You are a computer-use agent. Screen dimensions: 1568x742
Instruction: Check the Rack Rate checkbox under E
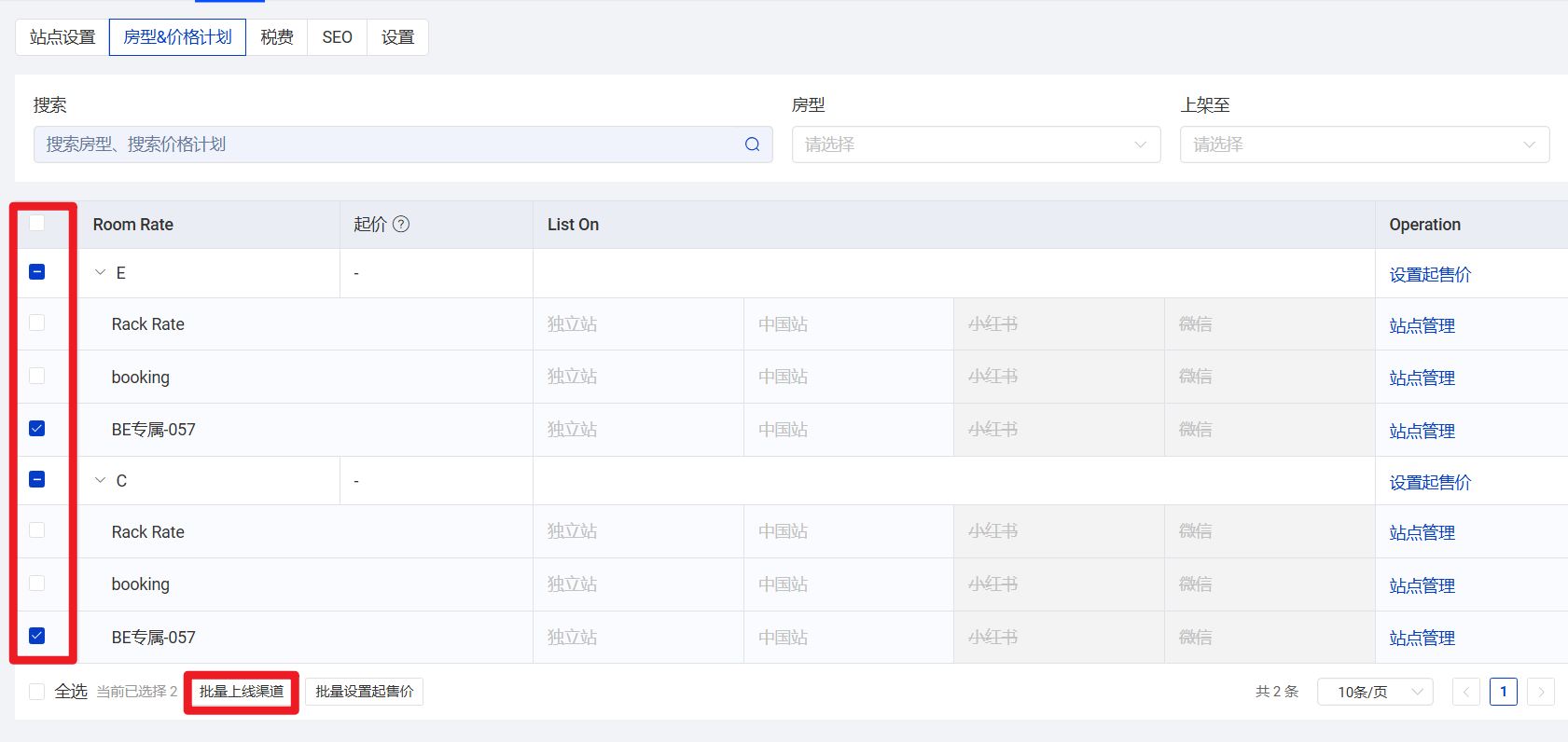37,323
